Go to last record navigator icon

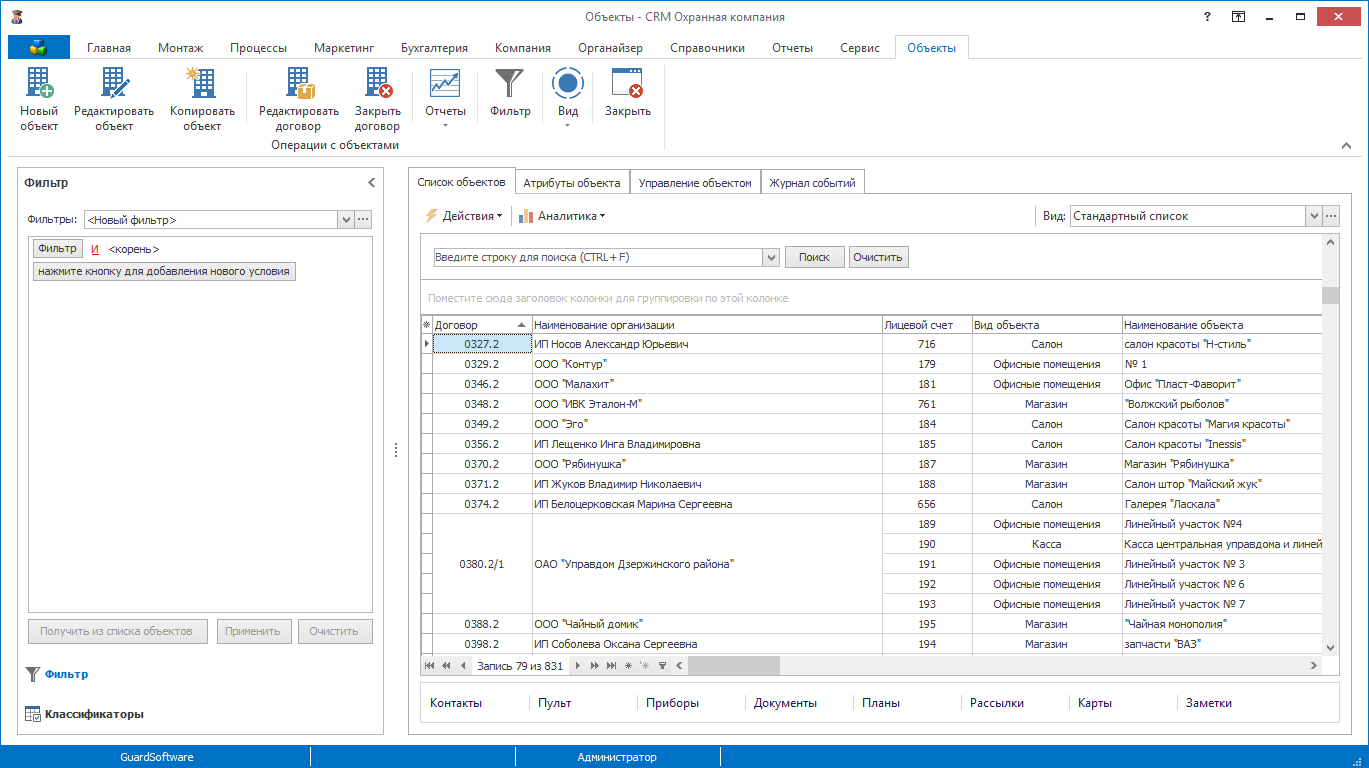tap(611, 665)
